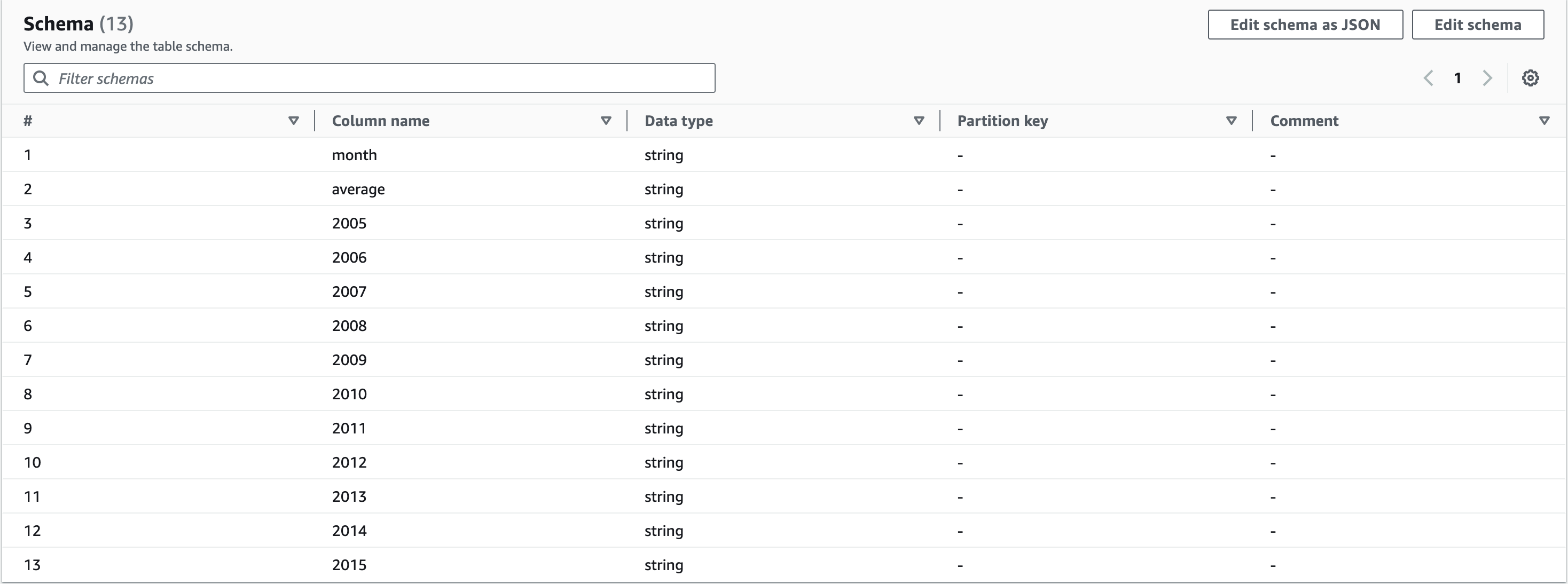Go to previous schema page arrow
This screenshot has height=584, width=1568.
click(1429, 78)
